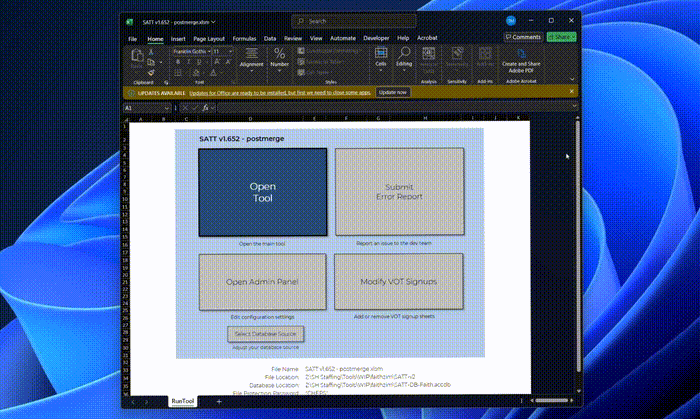Screen dimensions: 700x419
Task: Expand the Name Box dropdown at A1
Action: pyautogui.click(x=166, y=107)
